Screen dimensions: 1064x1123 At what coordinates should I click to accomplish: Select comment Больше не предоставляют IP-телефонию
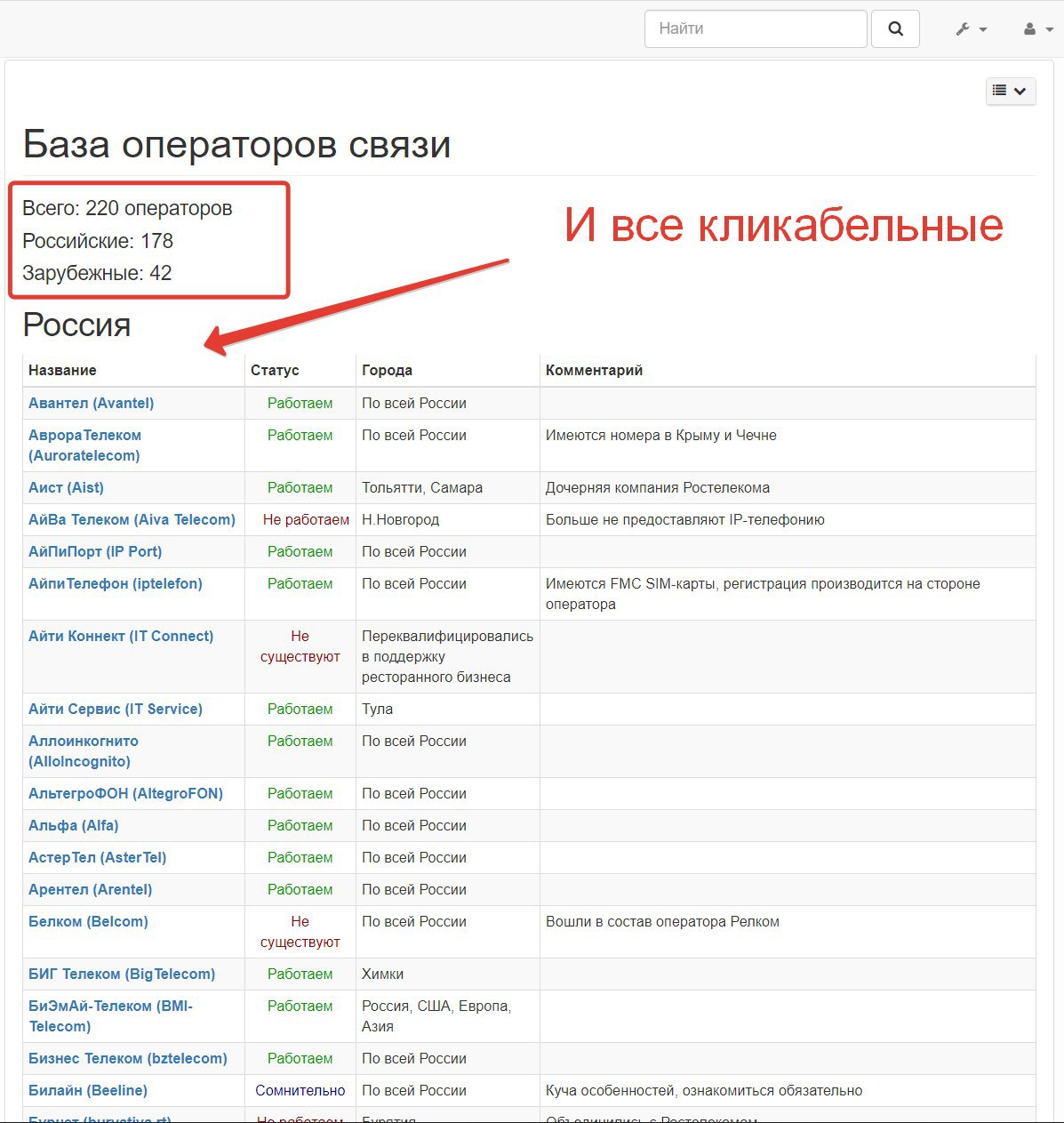[x=685, y=519]
